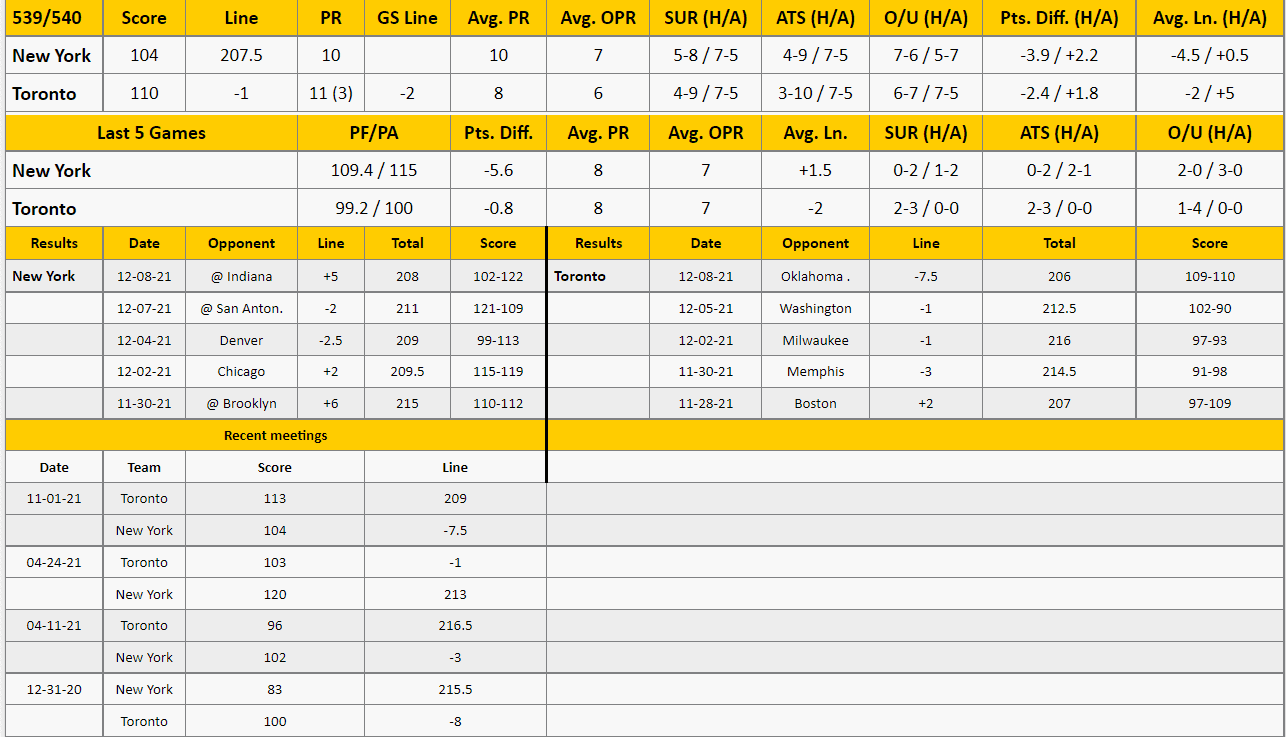Click opponent @ San Anton.

point(241,309)
